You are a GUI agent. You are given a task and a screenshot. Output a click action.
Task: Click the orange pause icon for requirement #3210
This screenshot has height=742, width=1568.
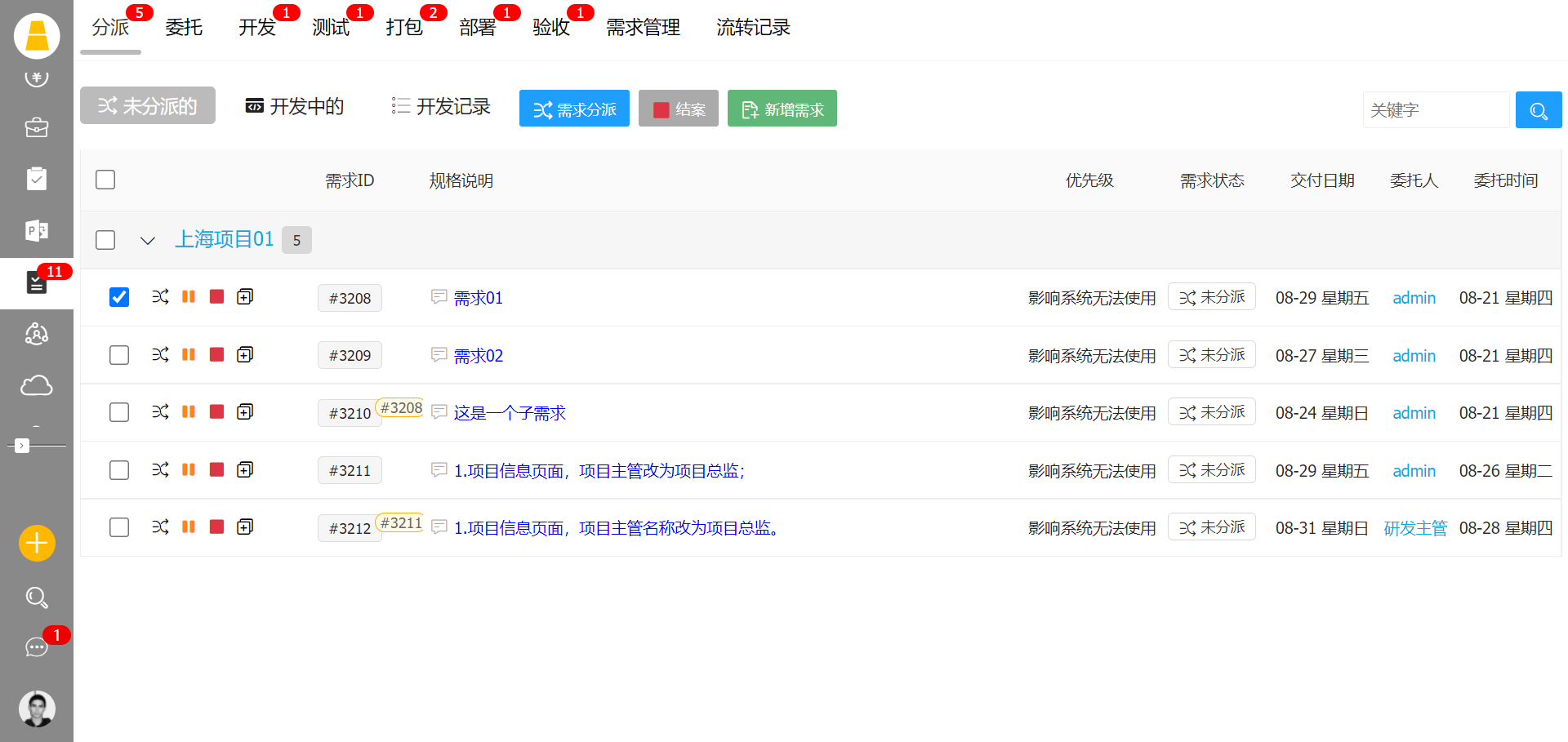189,411
